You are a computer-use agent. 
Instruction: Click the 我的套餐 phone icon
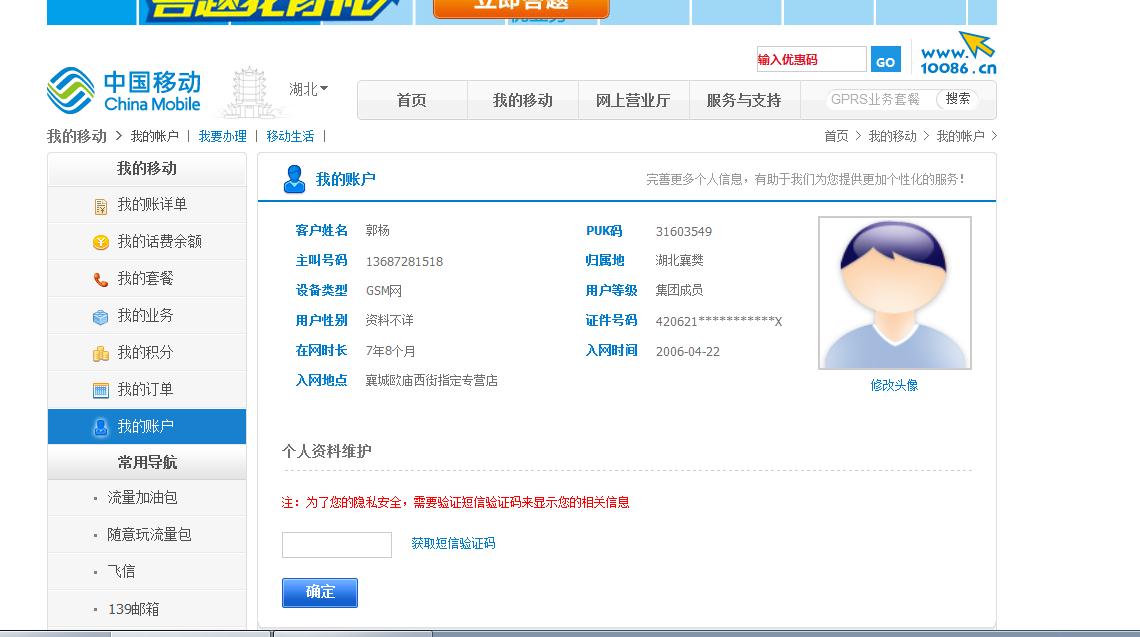coord(101,279)
